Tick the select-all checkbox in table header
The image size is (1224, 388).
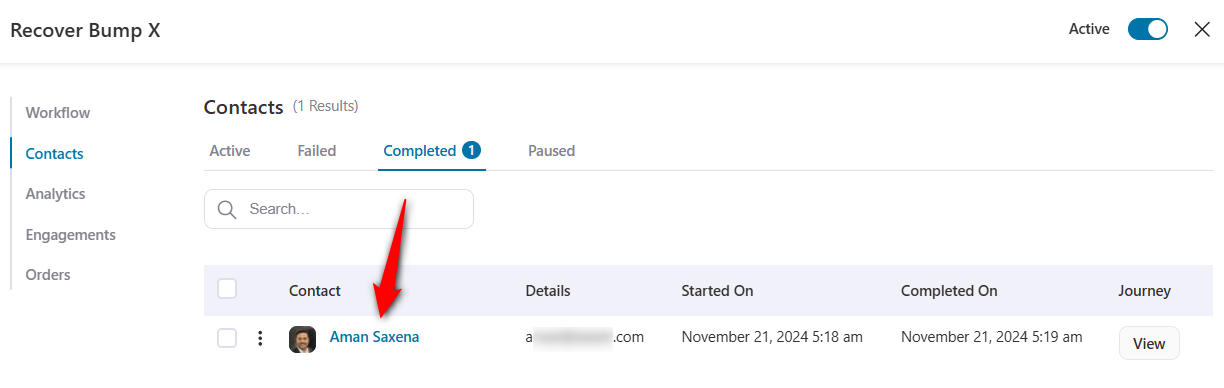[227, 289]
